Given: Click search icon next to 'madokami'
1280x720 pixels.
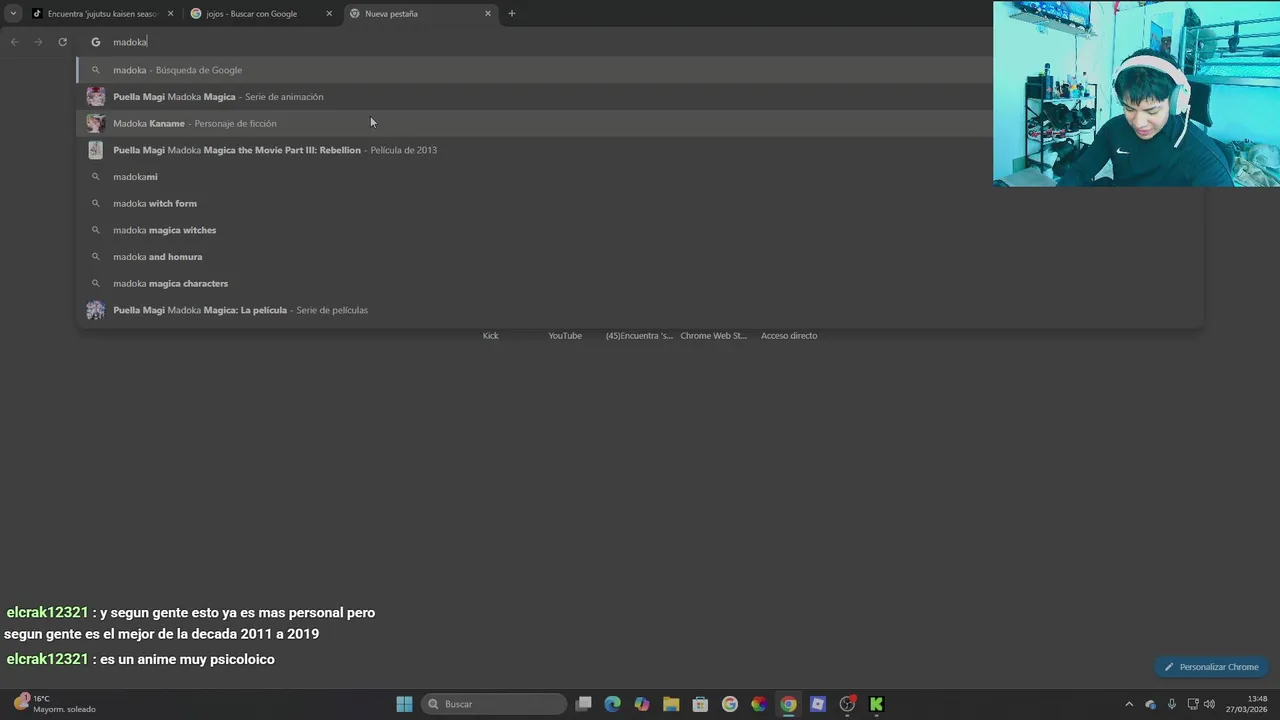Looking at the screenshot, I should [96, 177].
